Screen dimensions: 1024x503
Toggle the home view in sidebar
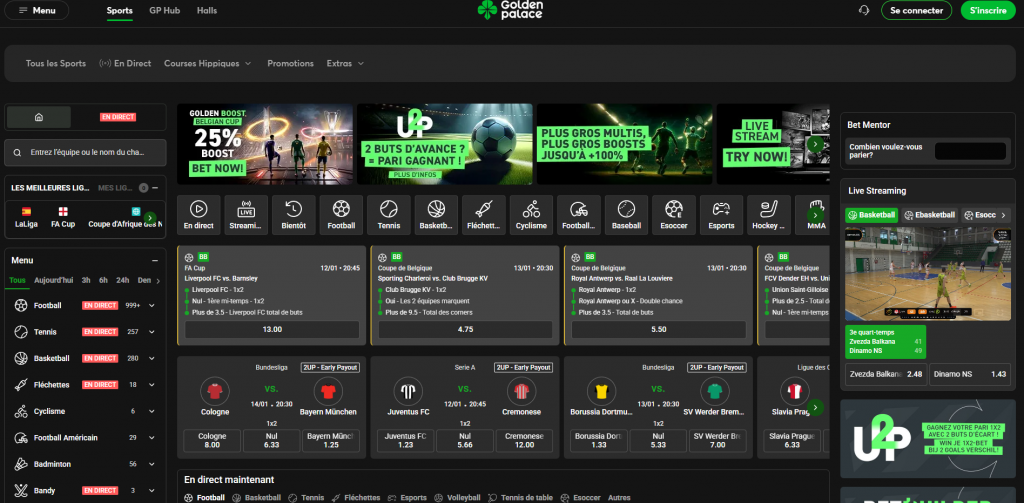tap(39, 117)
